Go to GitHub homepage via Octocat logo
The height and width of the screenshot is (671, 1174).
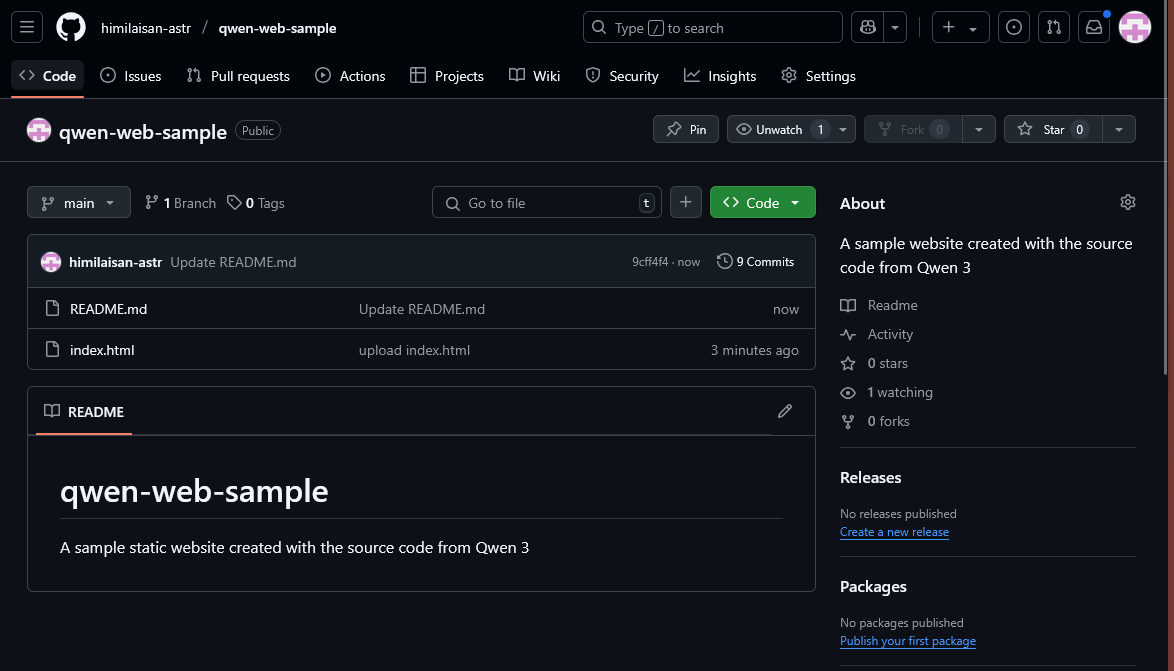tap(71, 28)
